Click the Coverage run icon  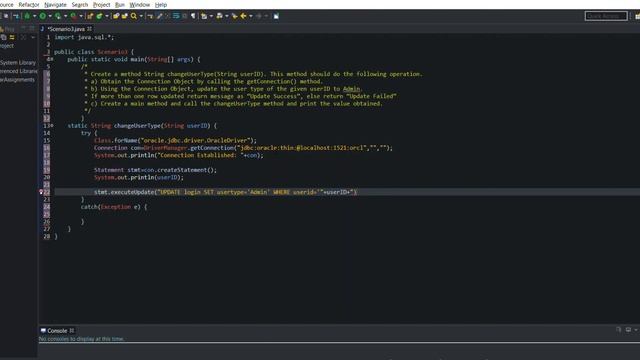coord(58,16)
